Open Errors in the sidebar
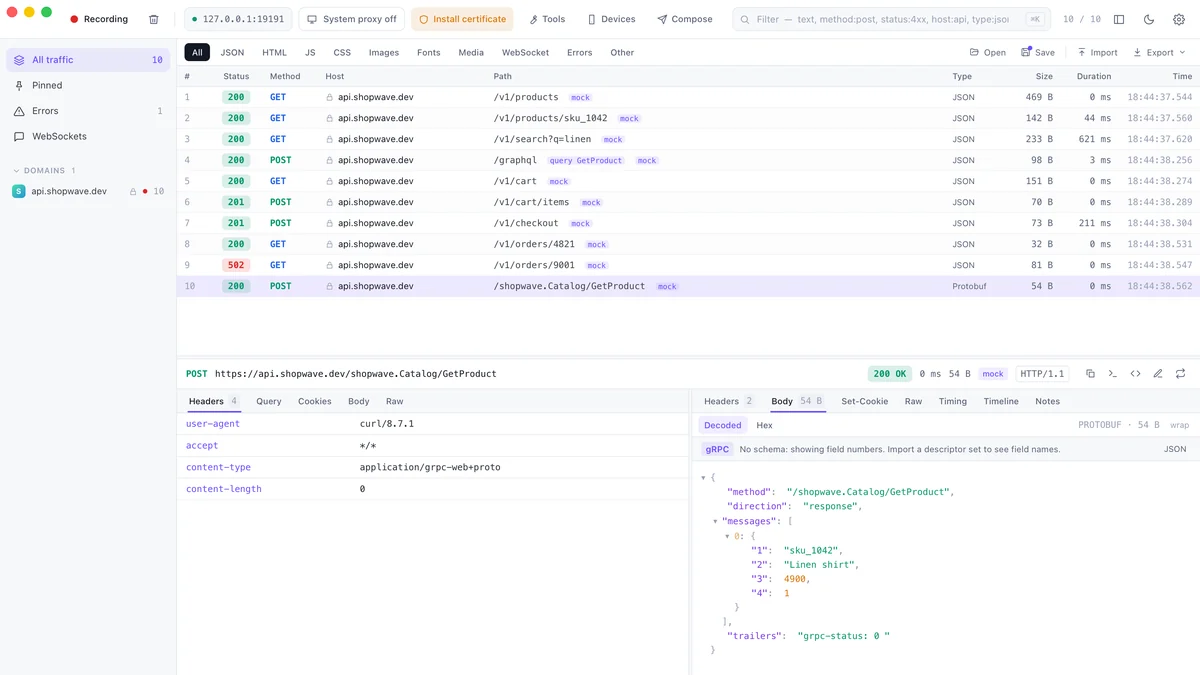1200x675 pixels. (x=88, y=111)
